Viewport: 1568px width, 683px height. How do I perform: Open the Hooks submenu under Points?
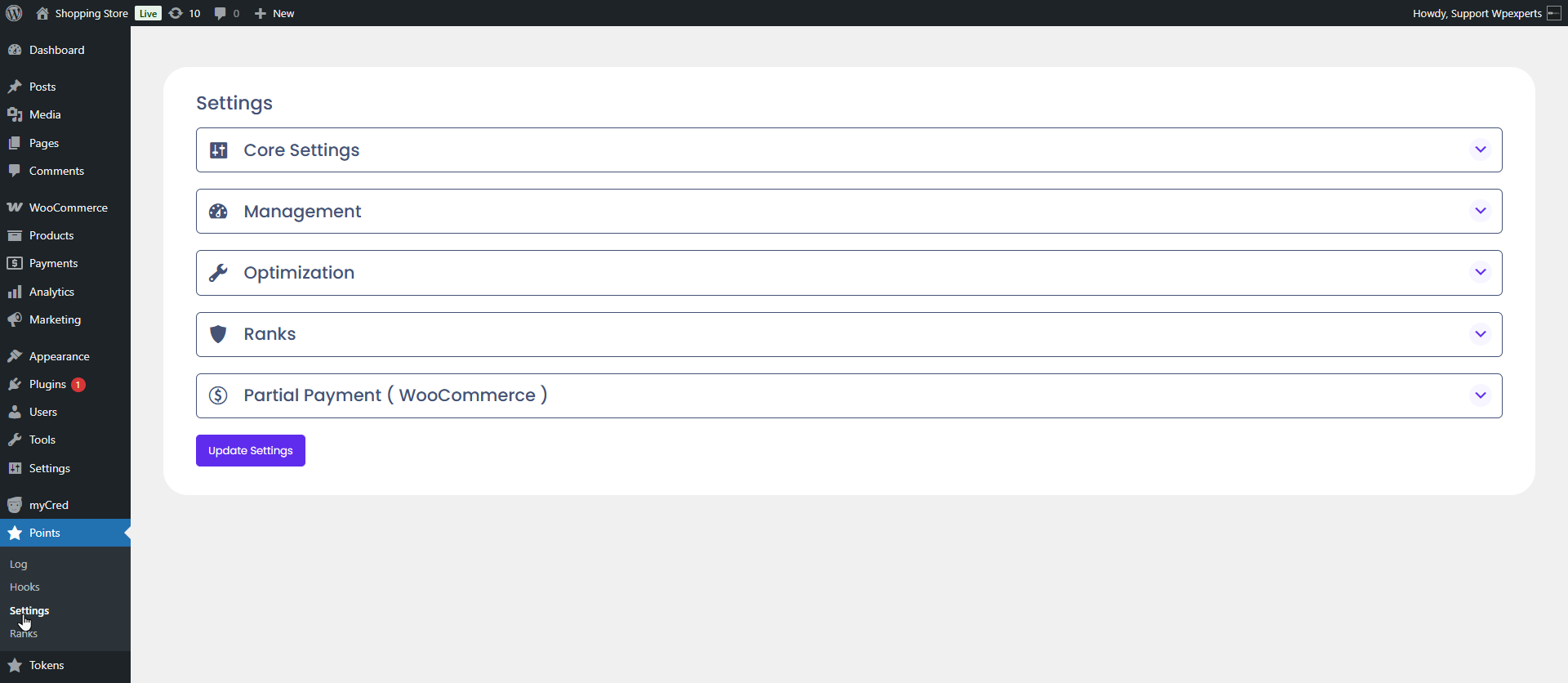pos(24,587)
